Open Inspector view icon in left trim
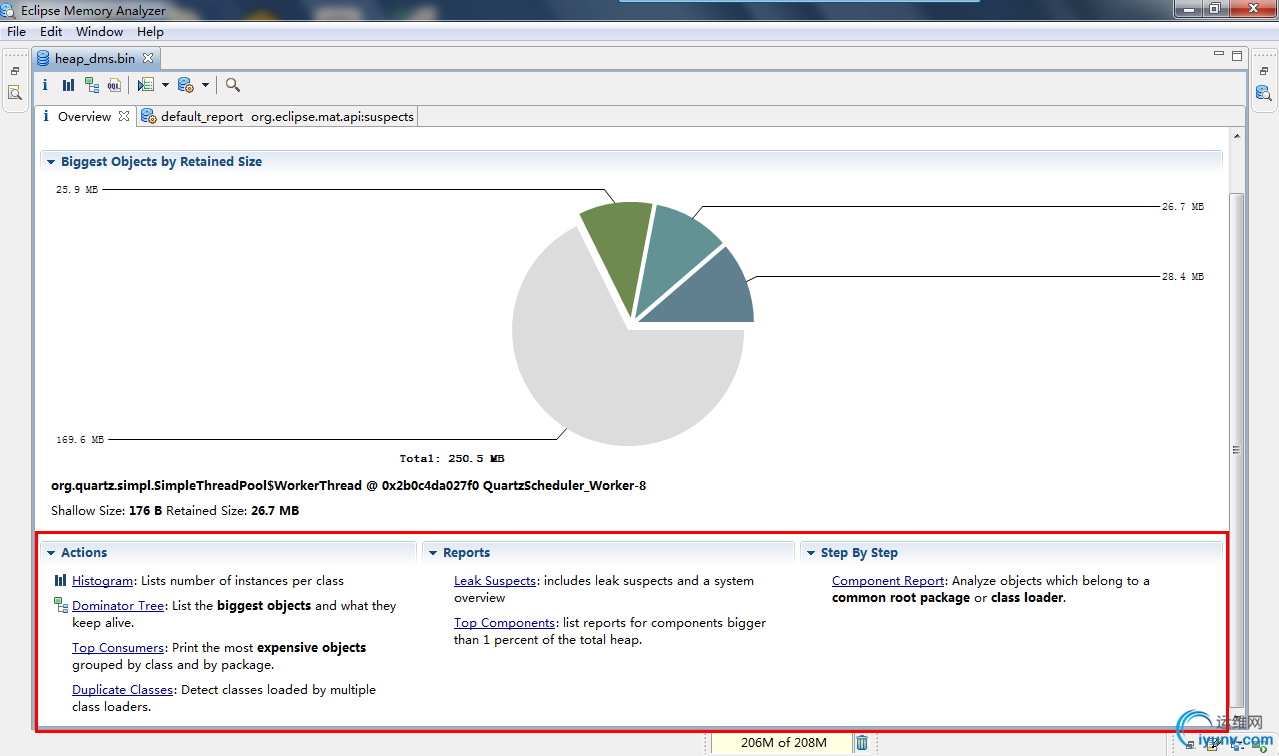Screen dimensions: 1279x756 click(15, 93)
